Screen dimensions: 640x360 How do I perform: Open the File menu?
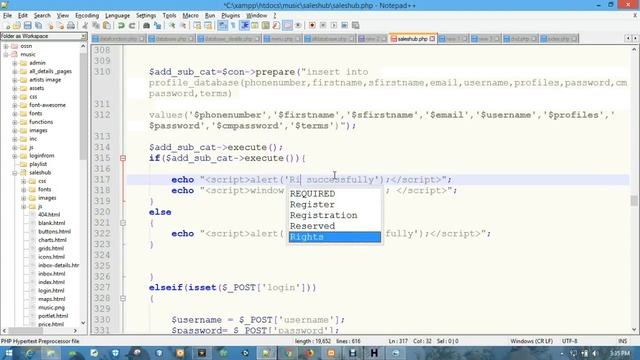tap(7, 16)
